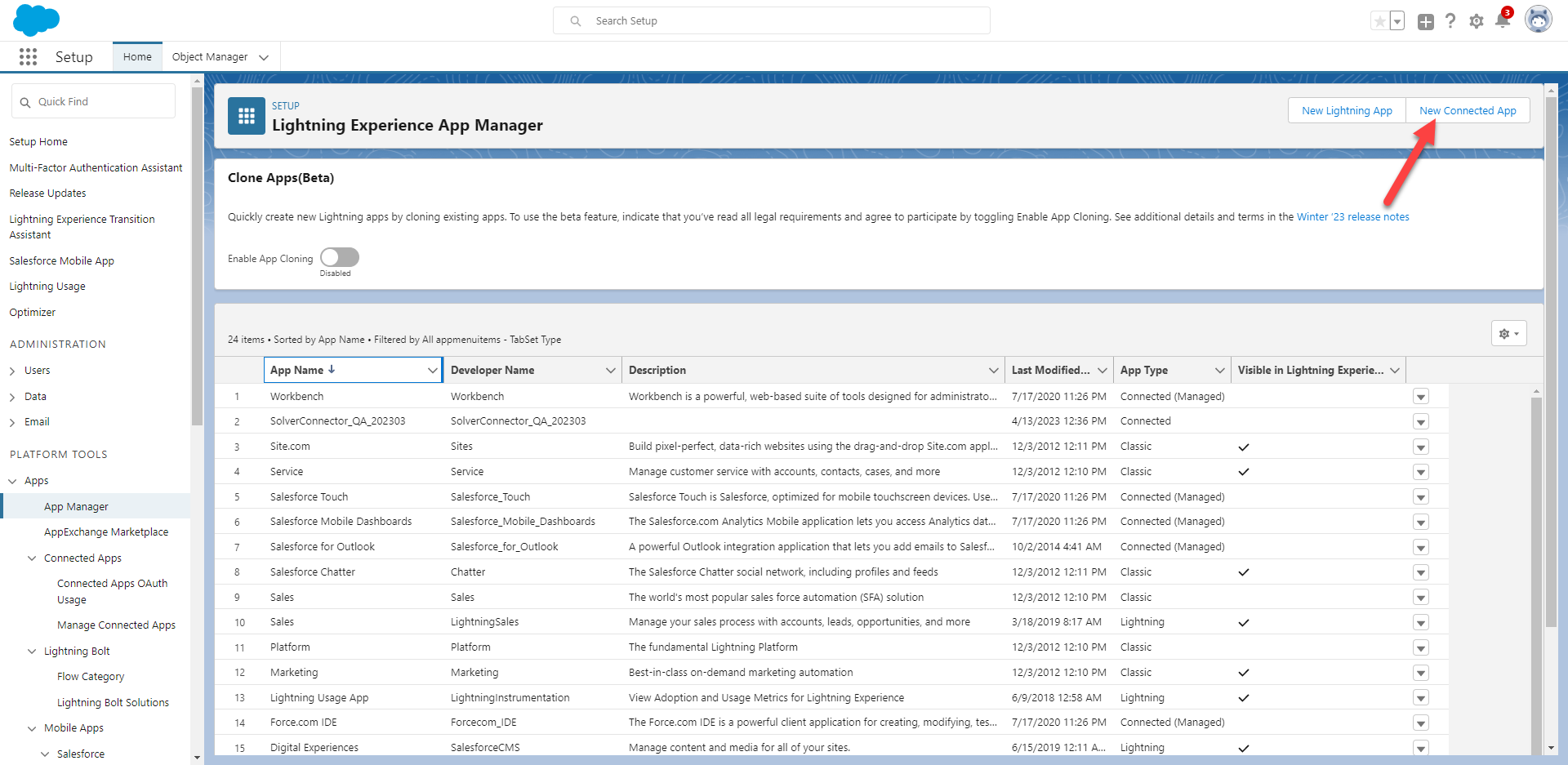Open the user profile avatar
This screenshot has height=765, width=1568.
pyautogui.click(x=1538, y=20)
